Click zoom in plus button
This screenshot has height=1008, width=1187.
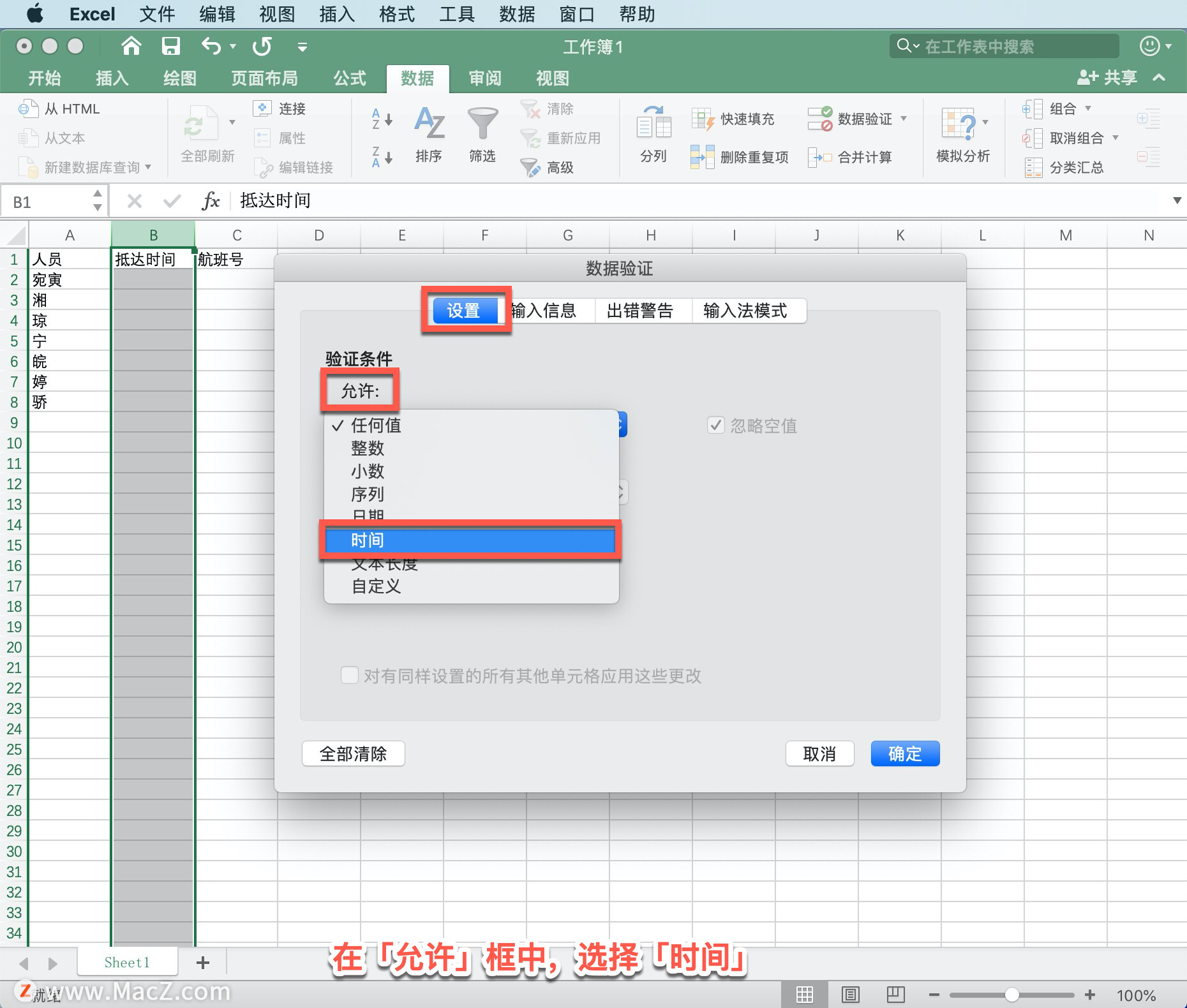click(1090, 995)
